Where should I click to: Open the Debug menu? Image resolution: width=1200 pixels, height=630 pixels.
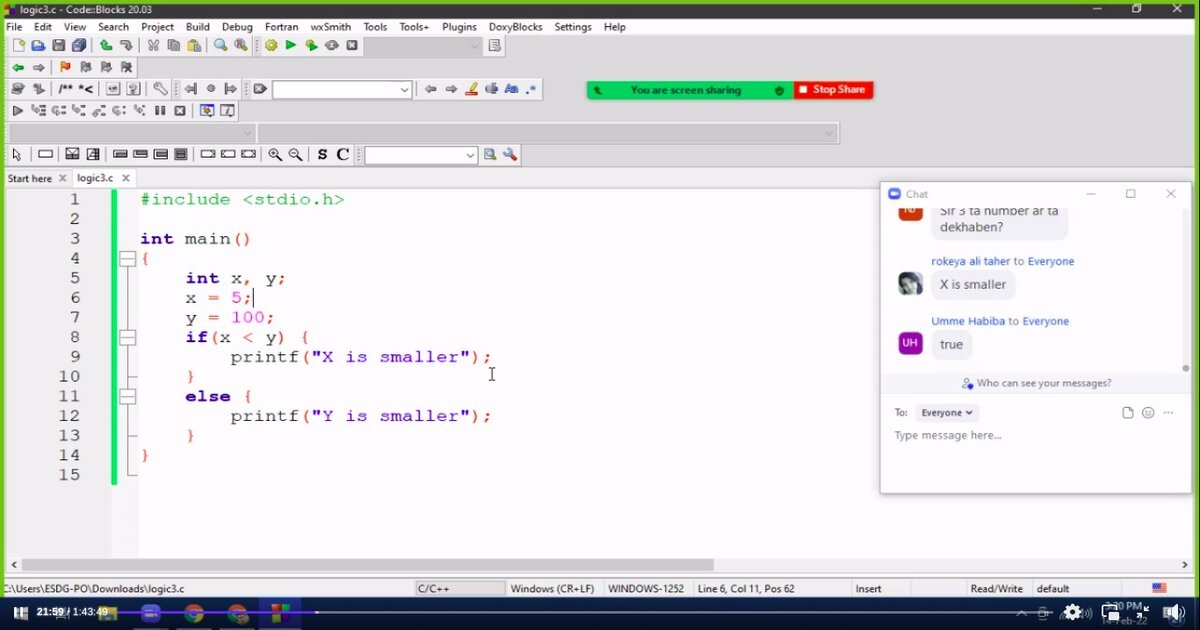[x=237, y=27]
